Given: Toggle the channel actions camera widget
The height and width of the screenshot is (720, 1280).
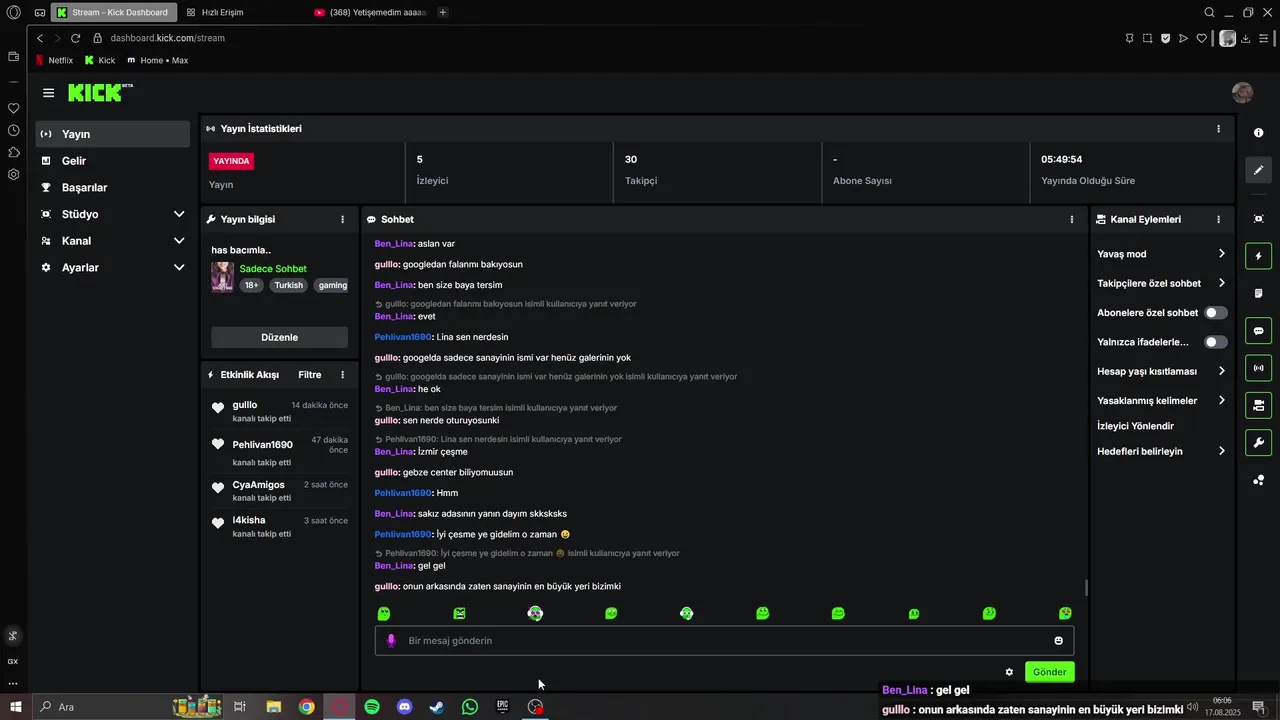Looking at the screenshot, I should 1258,405.
